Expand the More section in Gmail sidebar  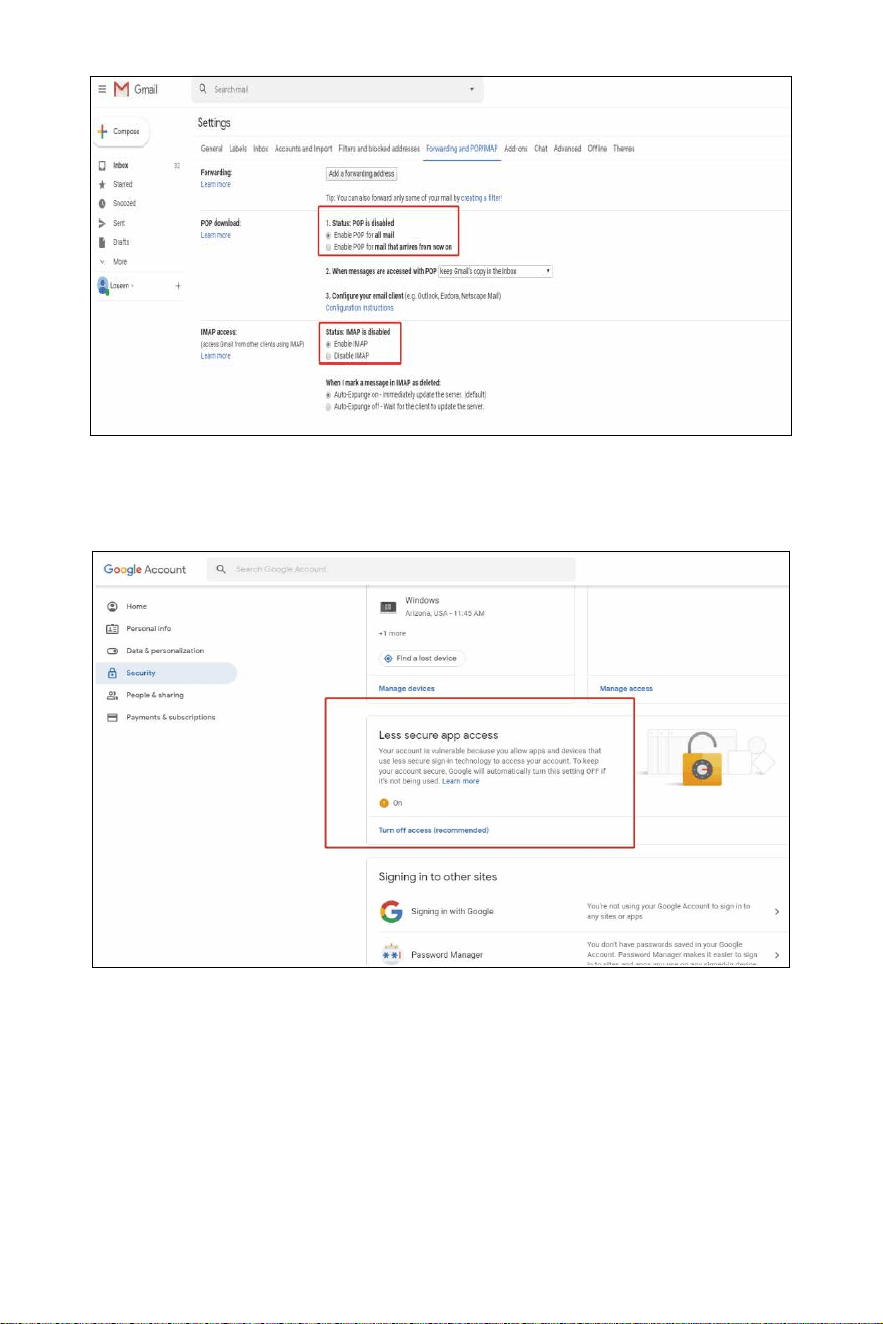pos(113,262)
